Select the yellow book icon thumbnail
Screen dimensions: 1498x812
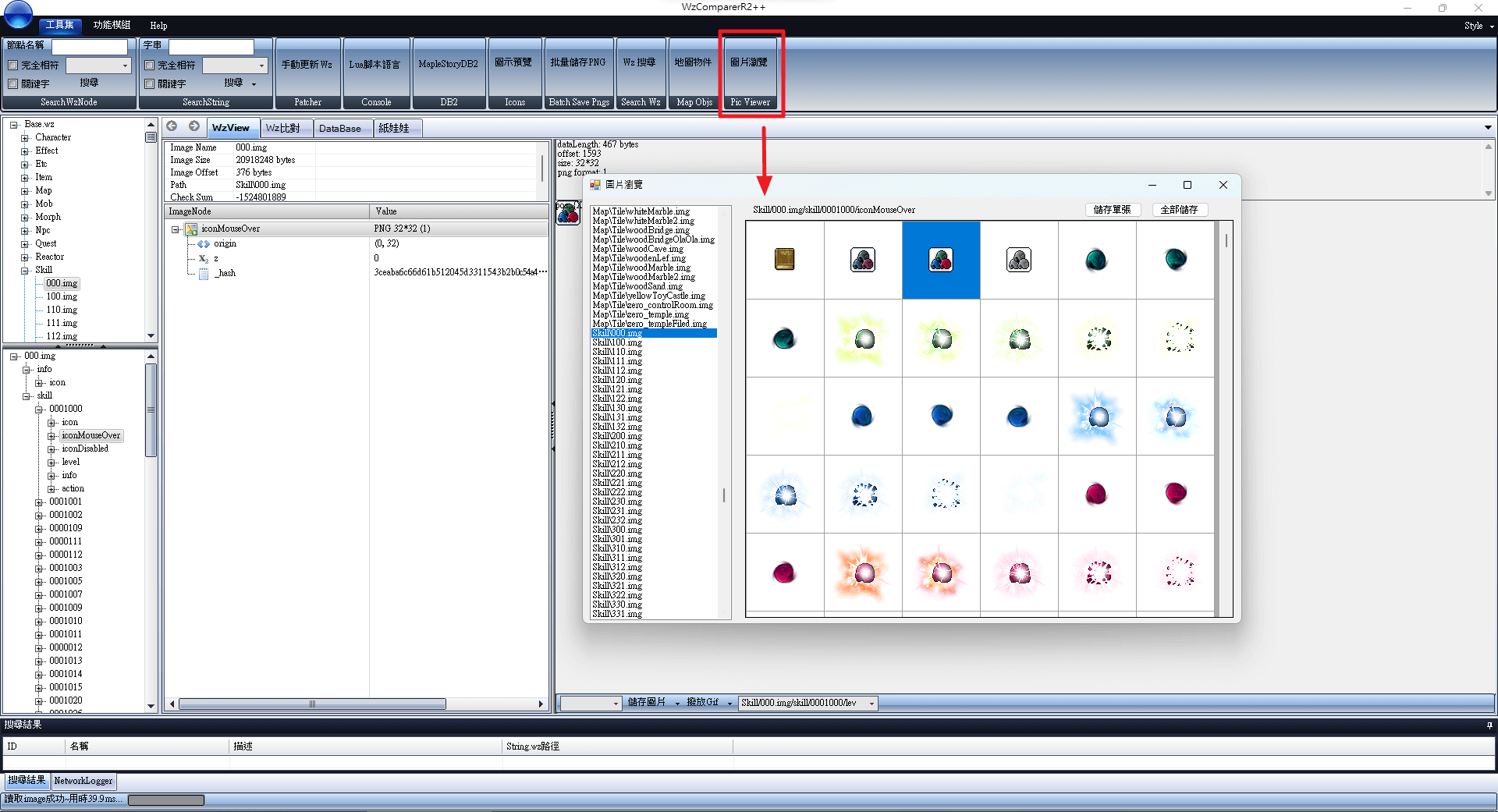[784, 260]
